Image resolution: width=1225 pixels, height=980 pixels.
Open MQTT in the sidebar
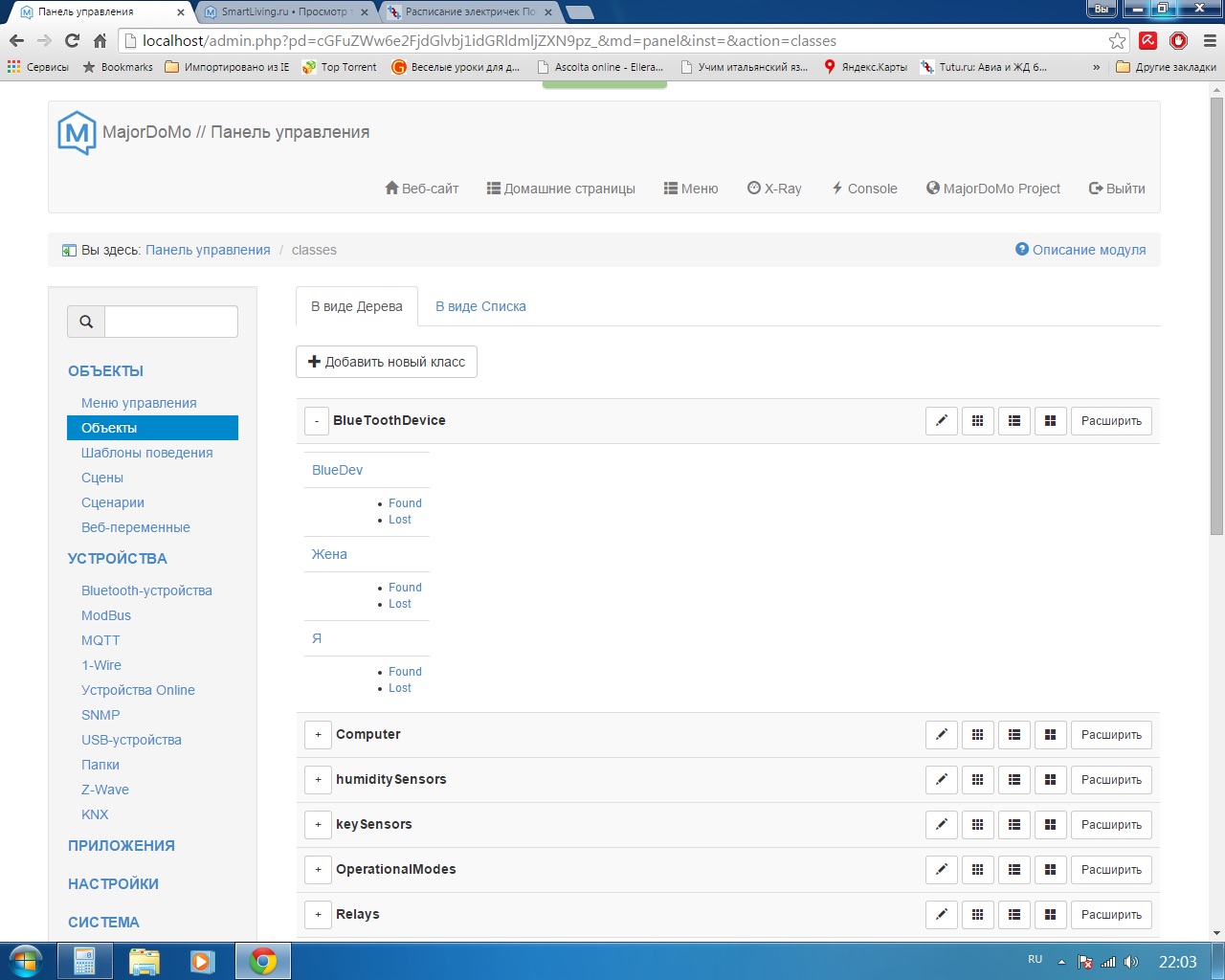[x=100, y=640]
